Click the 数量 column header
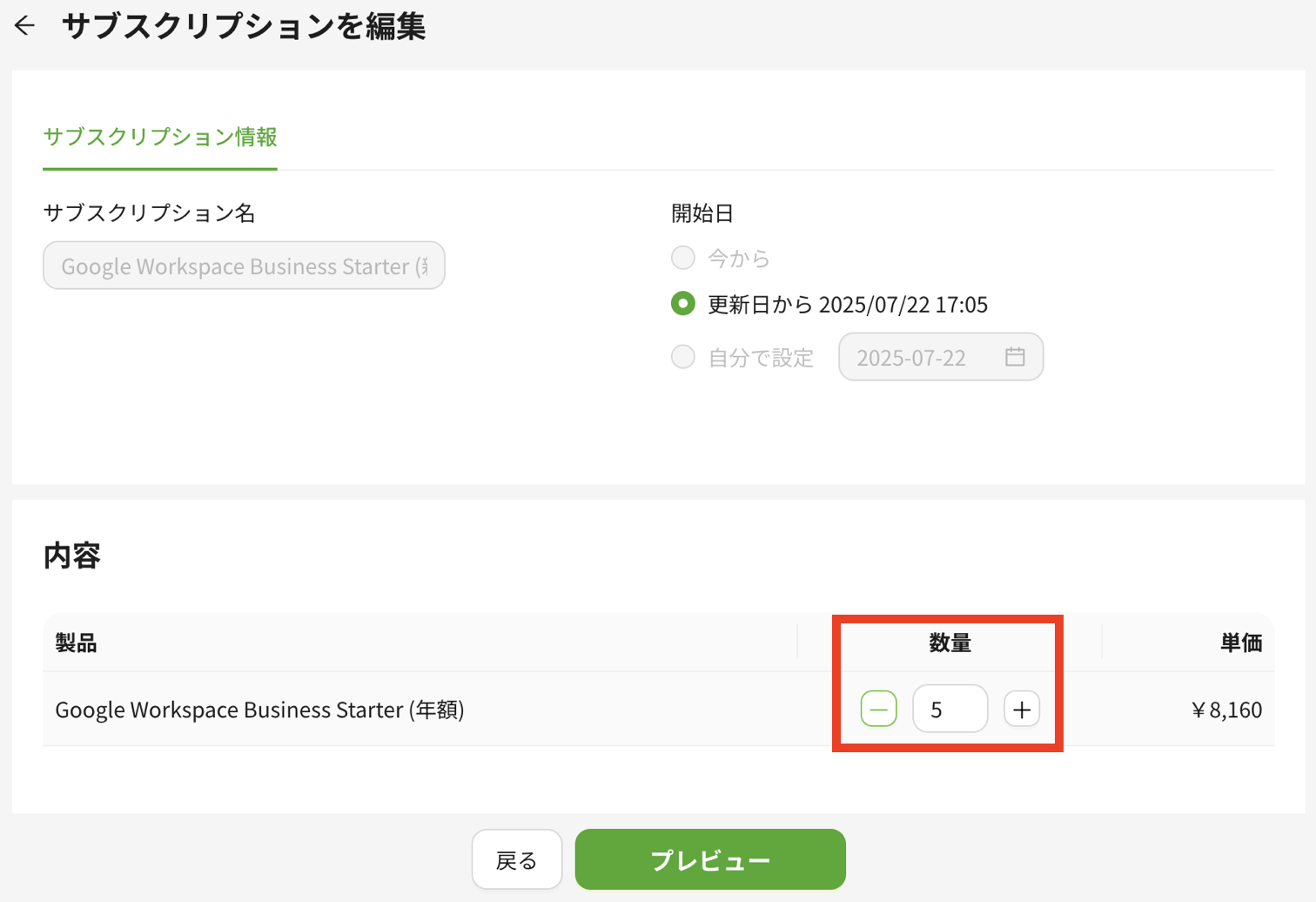1316x902 pixels. click(x=950, y=643)
